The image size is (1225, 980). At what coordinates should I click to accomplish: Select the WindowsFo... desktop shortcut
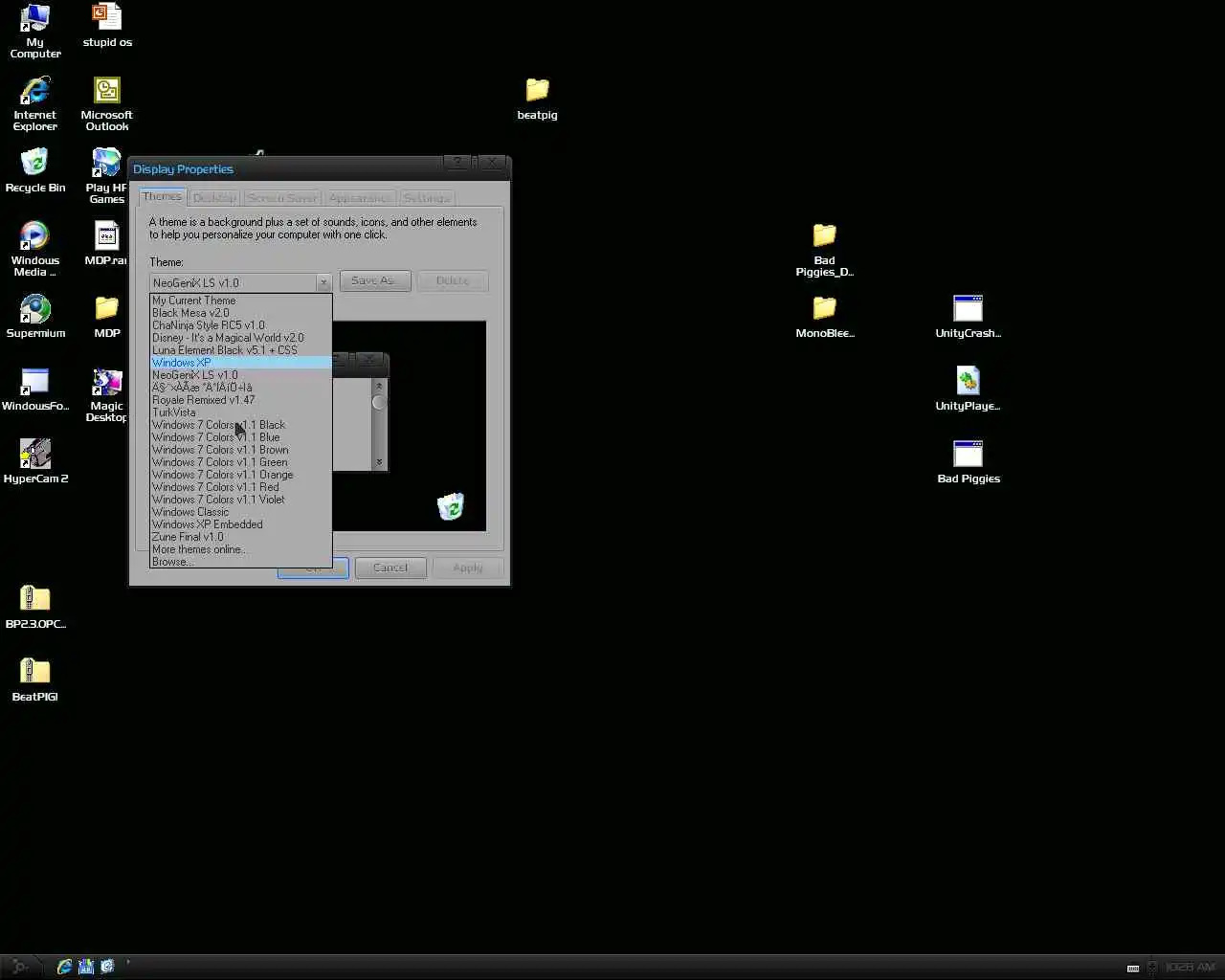tap(35, 390)
